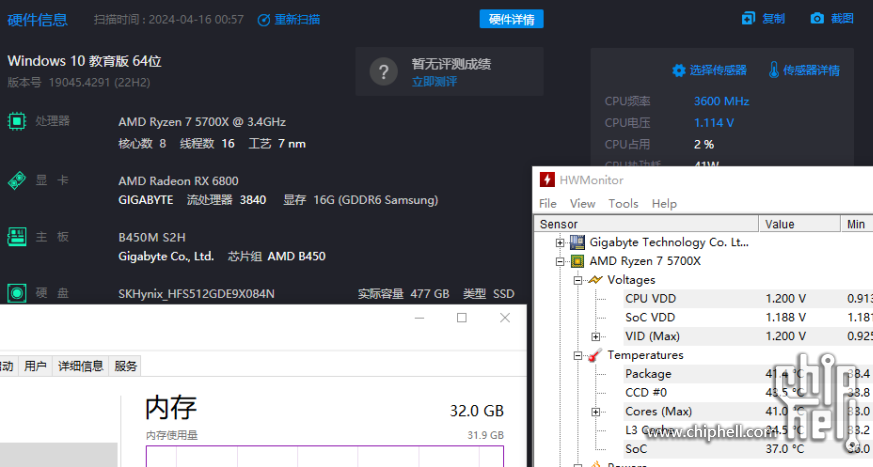Viewport: 873px width, 467px height.
Task: Click 32.0 GB memory total text
Action: point(477,411)
